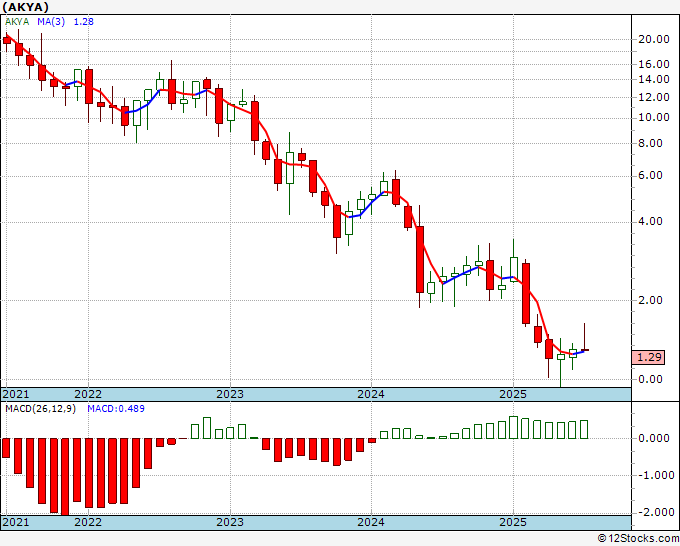The image size is (680, 546).
Task: Select 2023 on the price timeline
Action: 230,394
